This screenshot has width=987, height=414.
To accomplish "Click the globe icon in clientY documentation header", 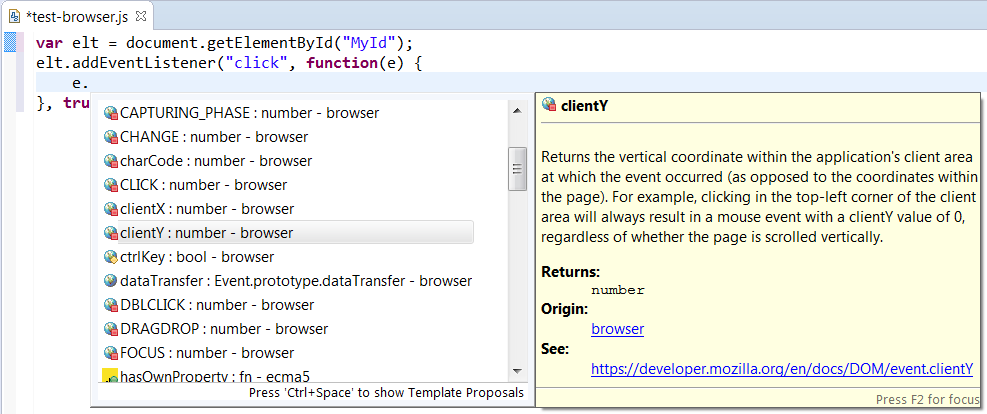I will [549, 105].
